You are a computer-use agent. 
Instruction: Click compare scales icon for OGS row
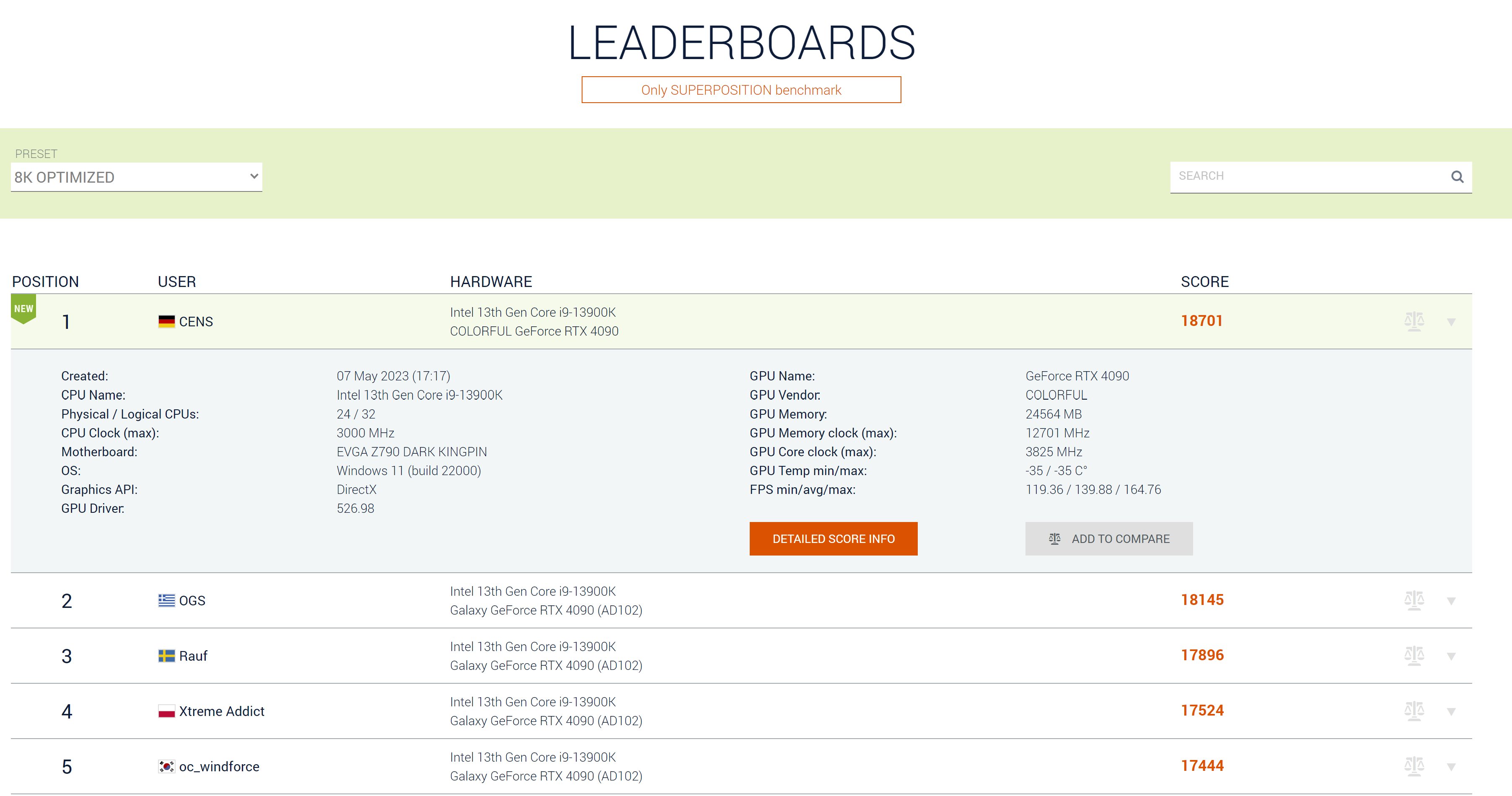point(1414,600)
